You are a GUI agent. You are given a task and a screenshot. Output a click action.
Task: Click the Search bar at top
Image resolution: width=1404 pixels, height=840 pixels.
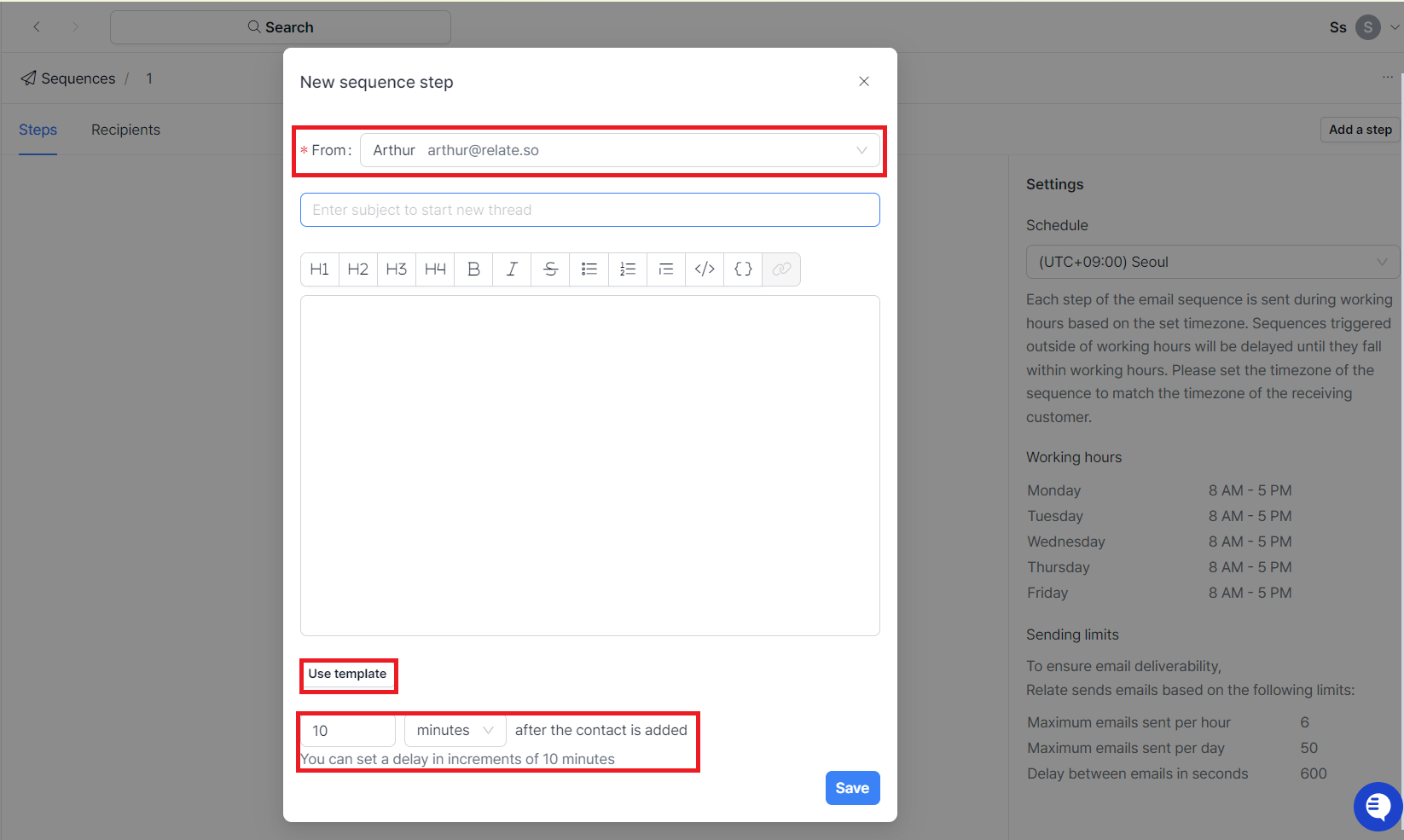click(x=281, y=27)
